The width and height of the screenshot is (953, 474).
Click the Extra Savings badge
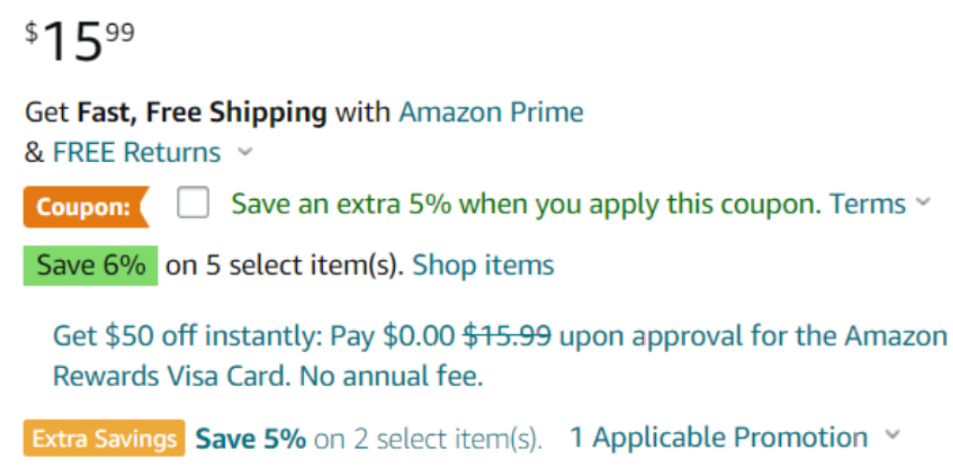coord(104,438)
